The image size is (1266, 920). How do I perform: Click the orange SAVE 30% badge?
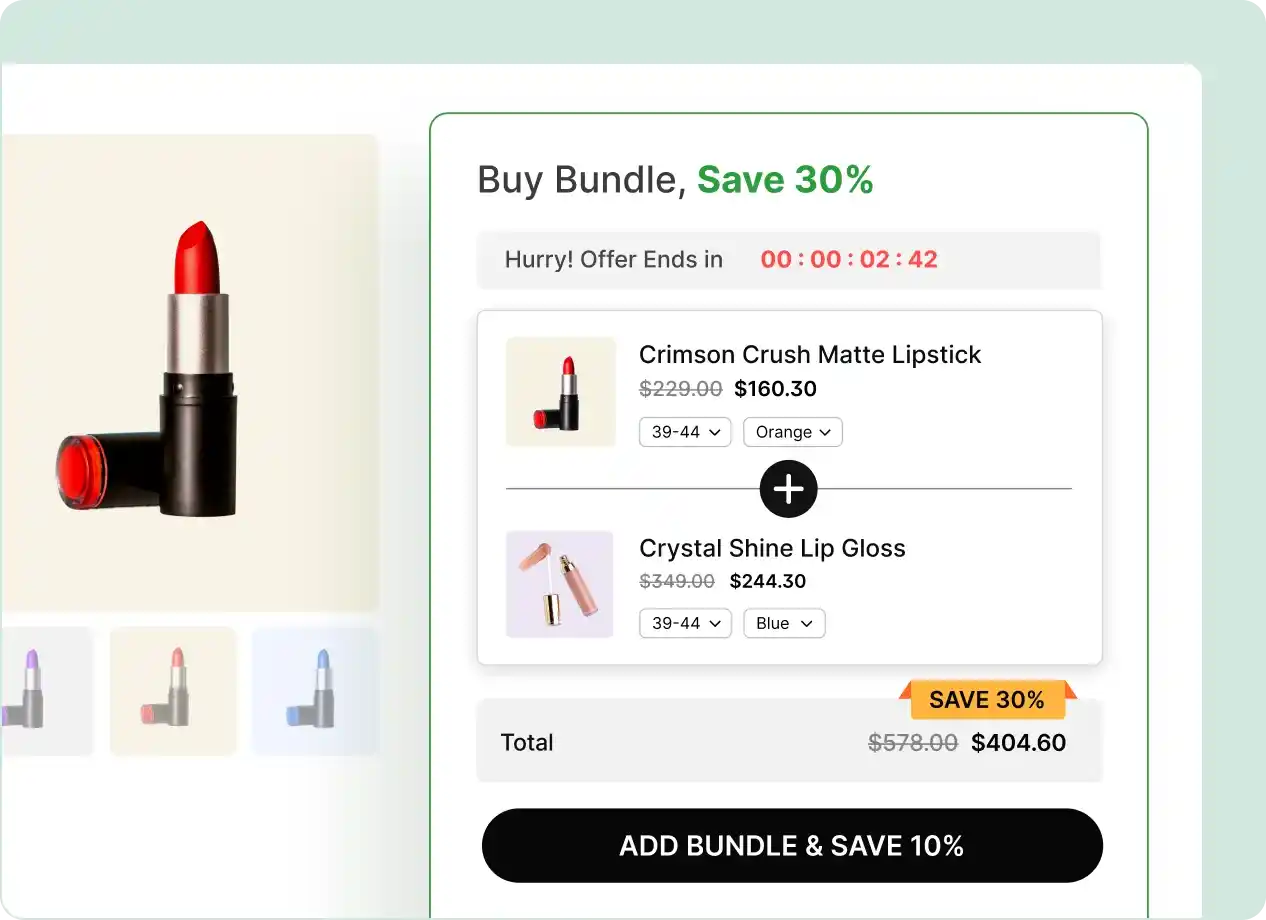tap(986, 699)
